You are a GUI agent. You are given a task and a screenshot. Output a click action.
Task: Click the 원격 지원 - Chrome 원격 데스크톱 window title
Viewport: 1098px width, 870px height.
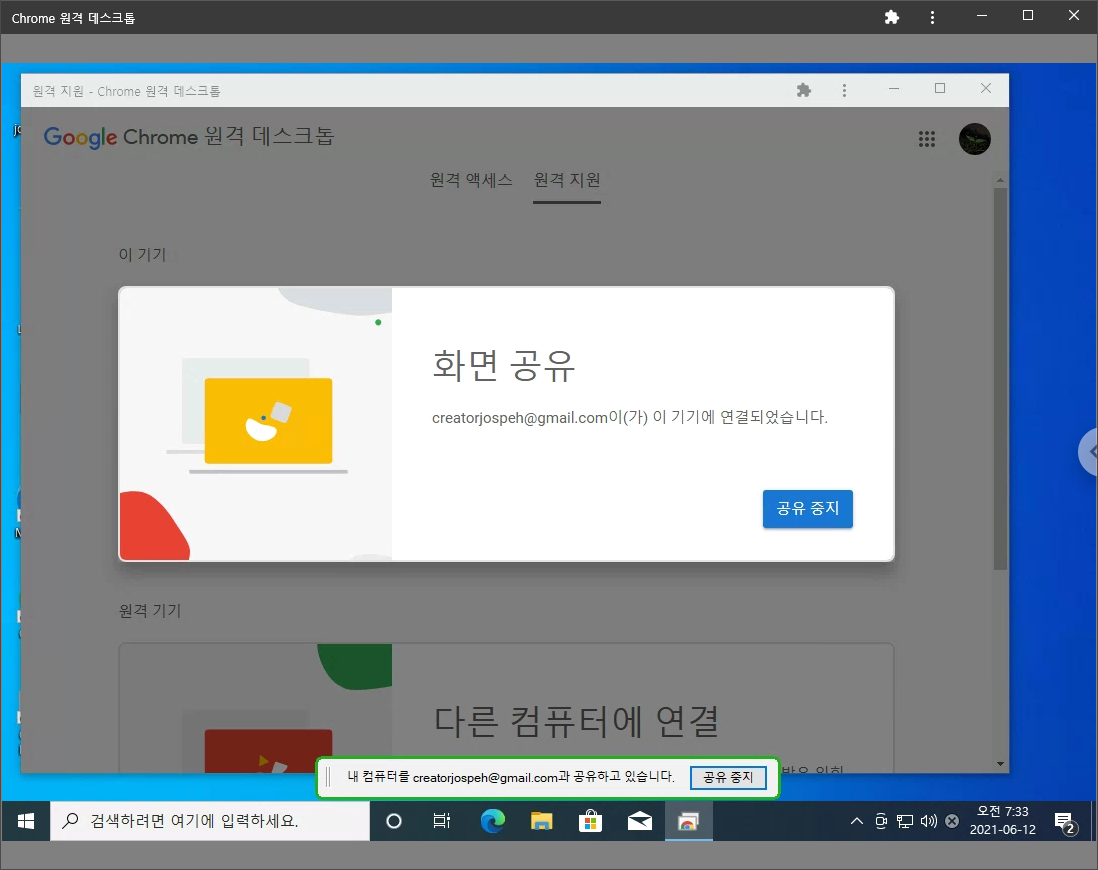[x=127, y=91]
